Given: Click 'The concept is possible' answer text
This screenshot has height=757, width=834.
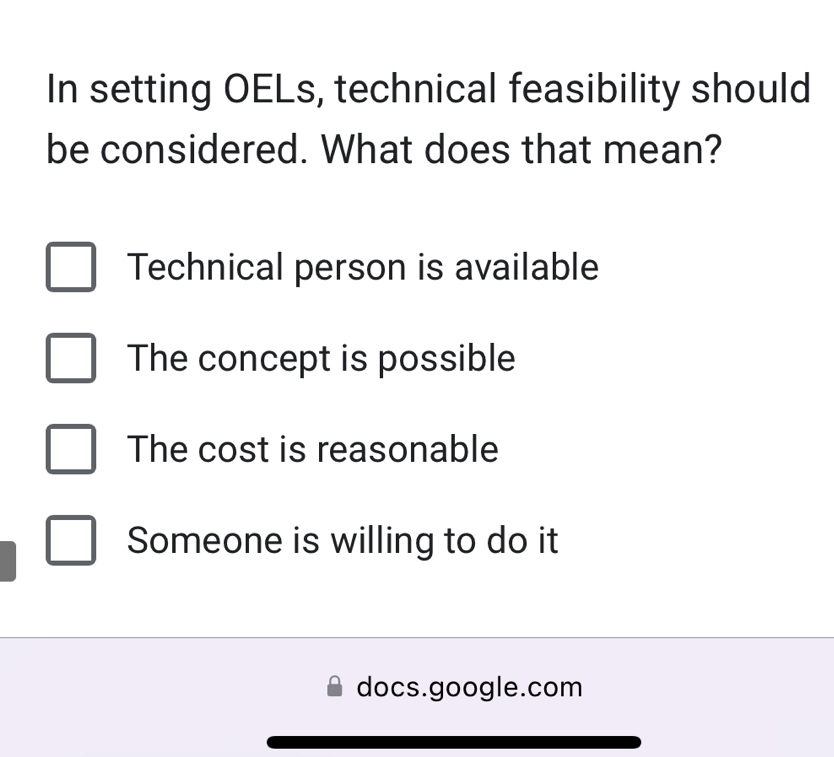Looking at the screenshot, I should (x=321, y=358).
